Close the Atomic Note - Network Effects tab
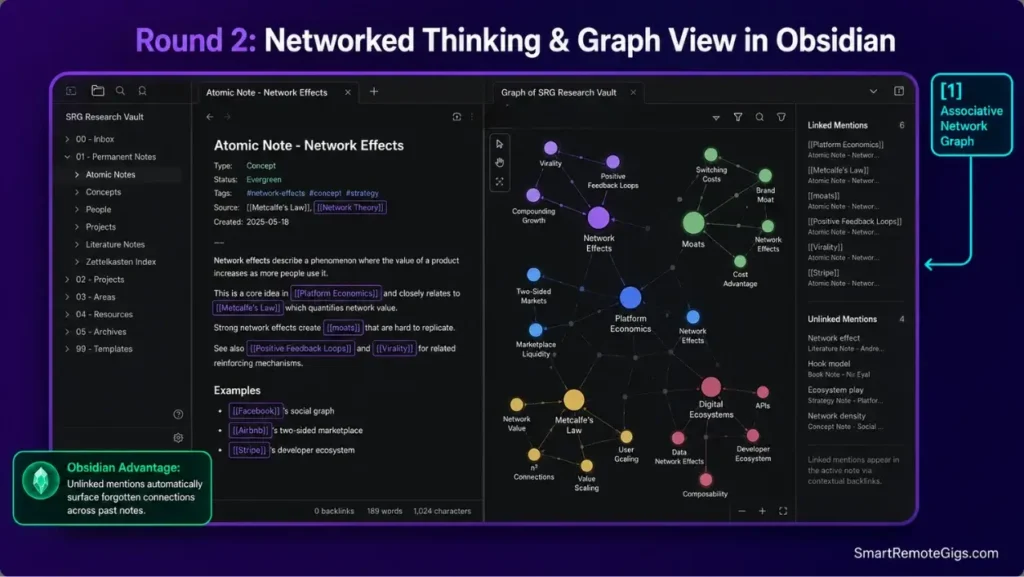 coord(348,93)
